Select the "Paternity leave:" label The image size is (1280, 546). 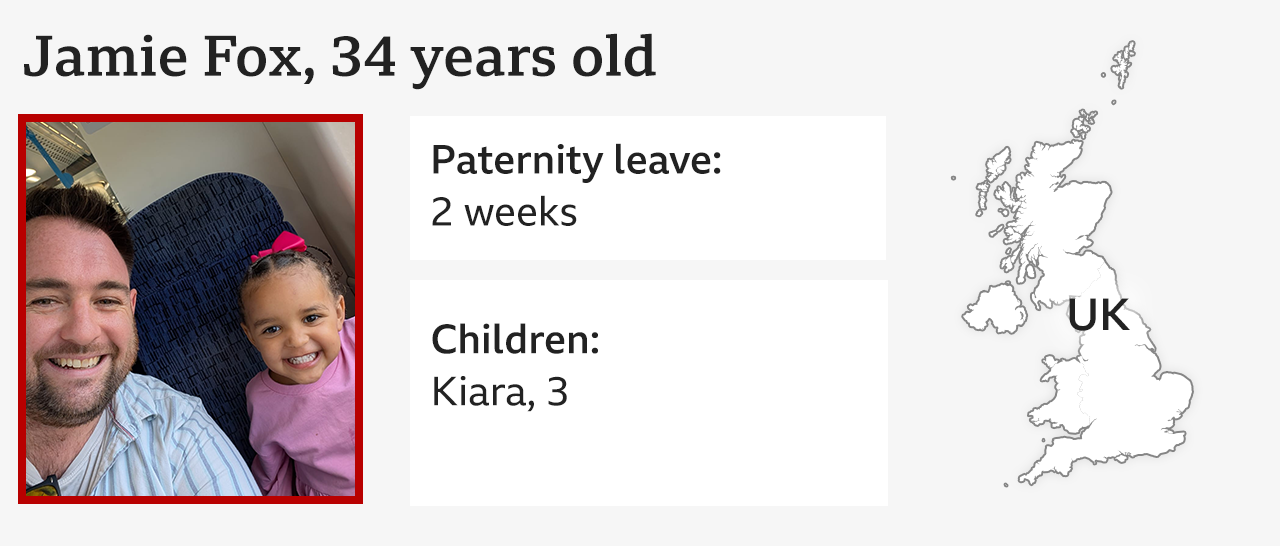(x=576, y=161)
